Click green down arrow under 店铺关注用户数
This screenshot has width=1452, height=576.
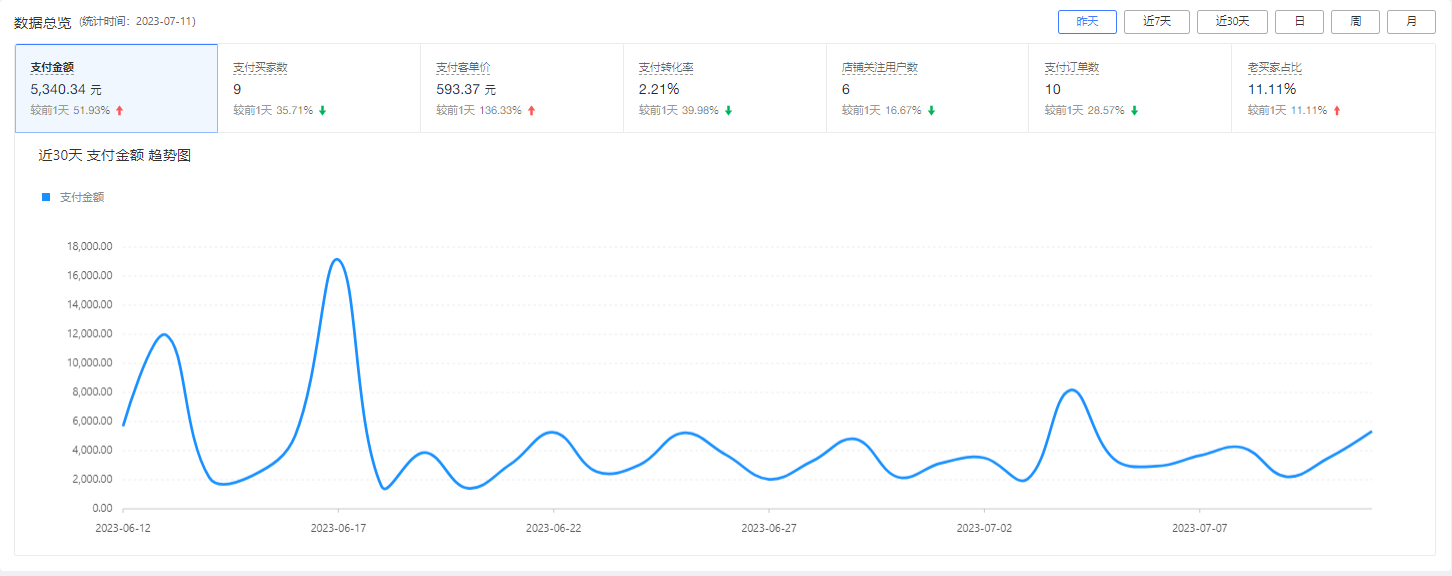[931, 110]
